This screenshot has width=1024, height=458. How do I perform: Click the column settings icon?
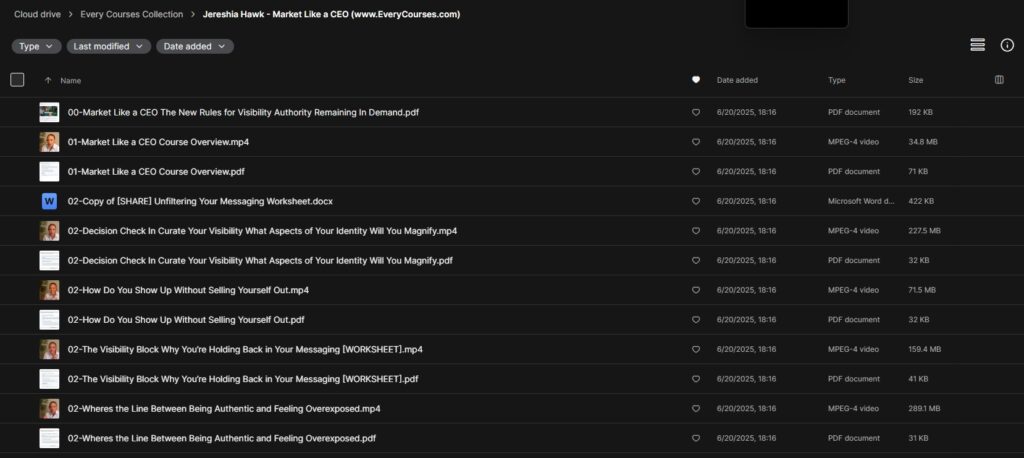point(999,80)
